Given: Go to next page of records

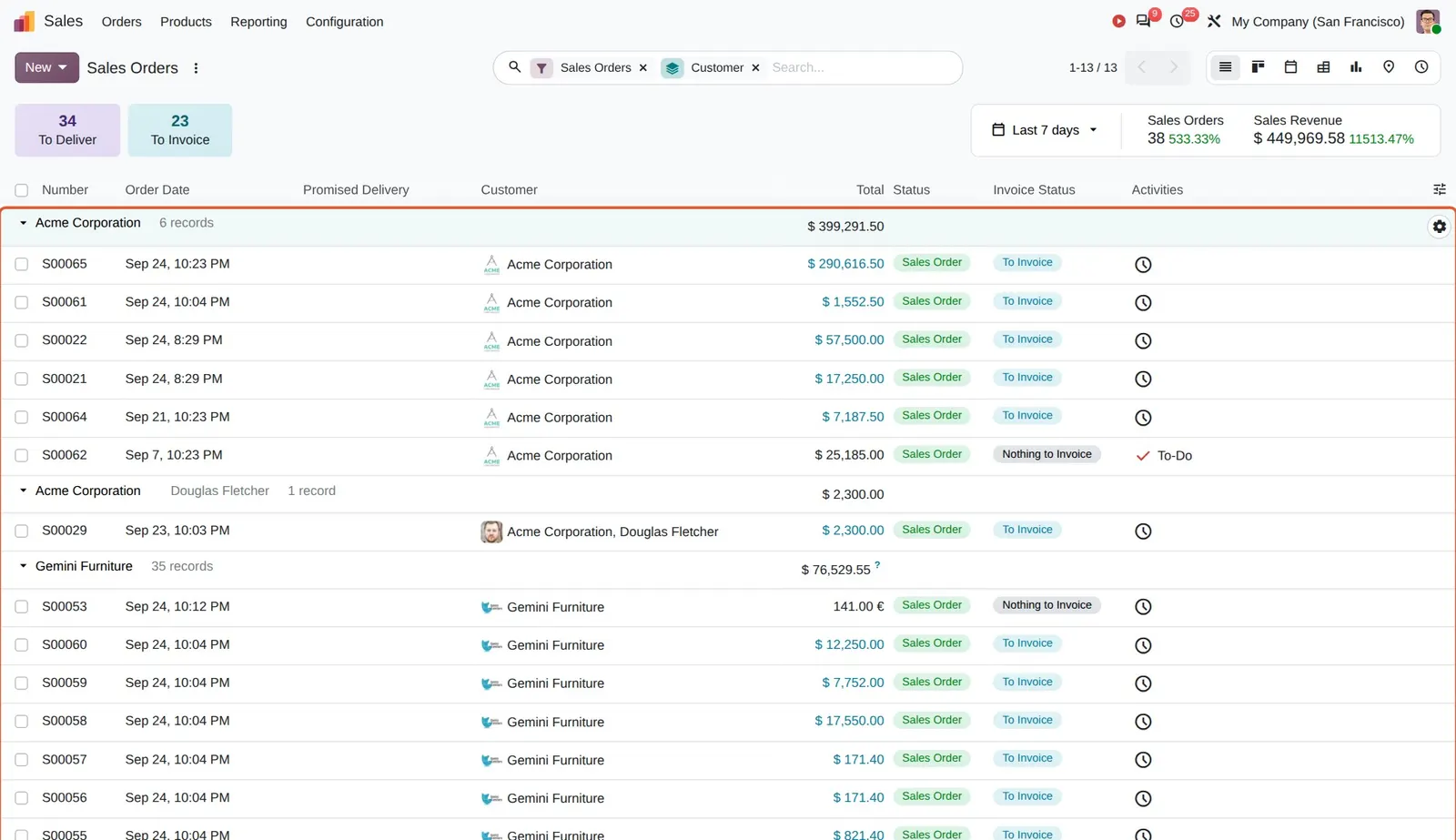Looking at the screenshot, I should (x=1174, y=67).
